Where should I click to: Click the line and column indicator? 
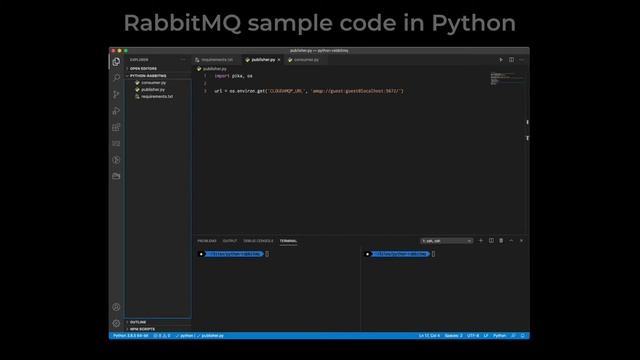(429, 336)
